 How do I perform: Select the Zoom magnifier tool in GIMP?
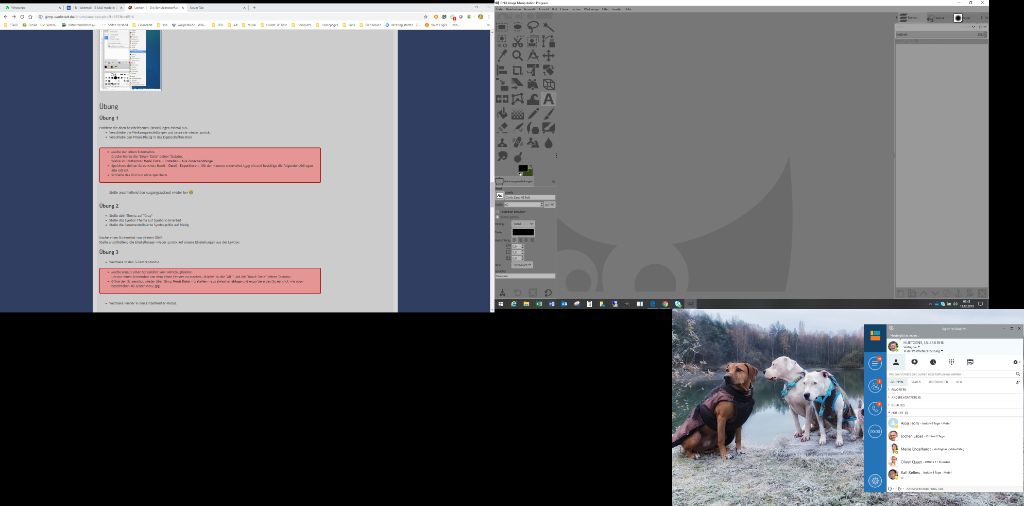tap(517, 55)
